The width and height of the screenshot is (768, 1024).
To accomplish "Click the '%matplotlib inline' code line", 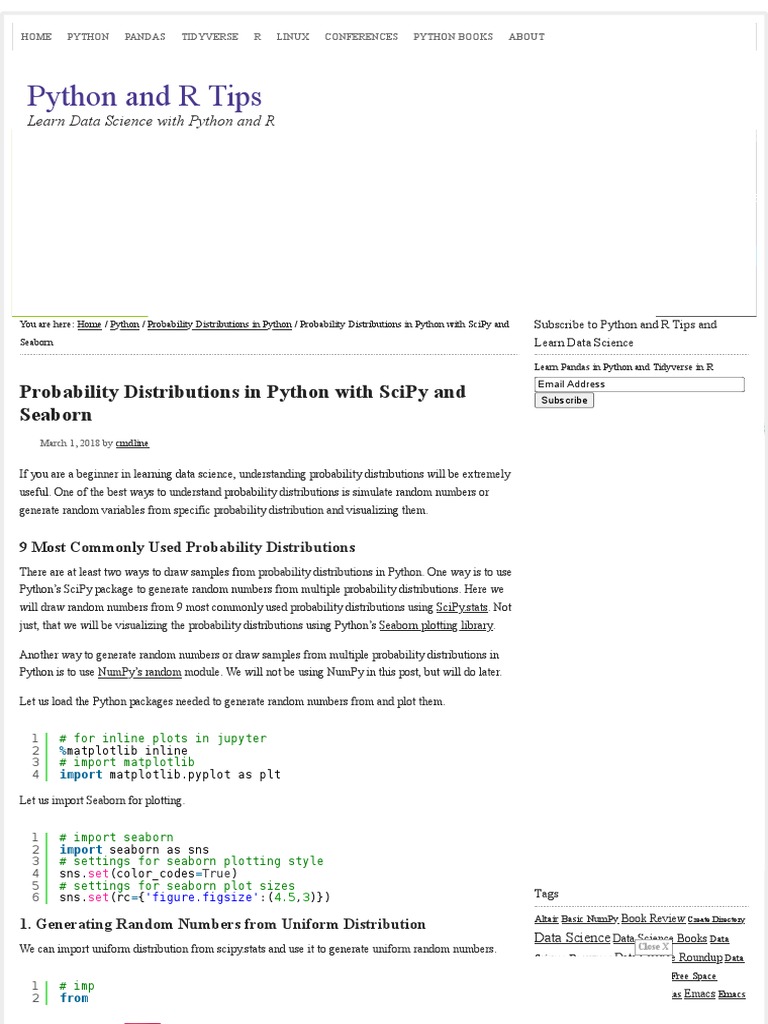I will tap(123, 750).
